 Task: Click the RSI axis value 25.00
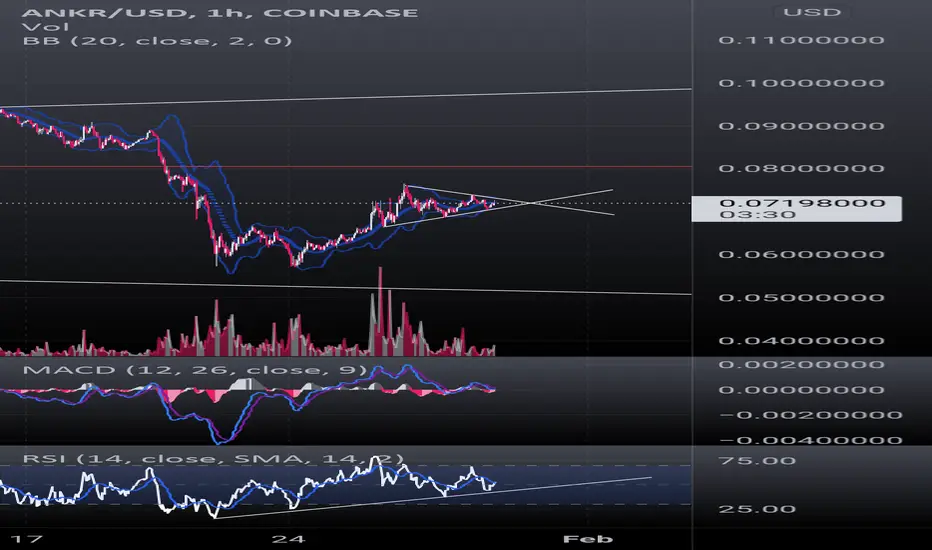coord(757,509)
